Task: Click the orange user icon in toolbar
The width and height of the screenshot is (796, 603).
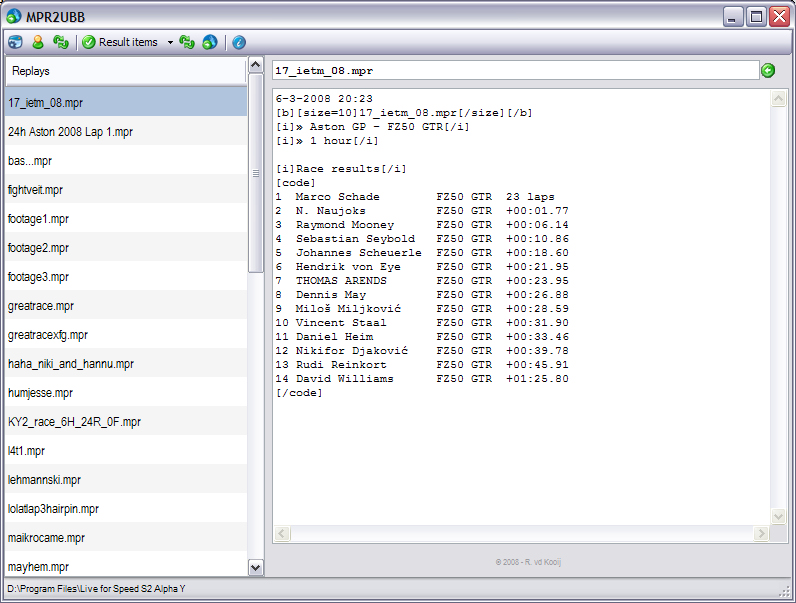Action: pos(38,42)
